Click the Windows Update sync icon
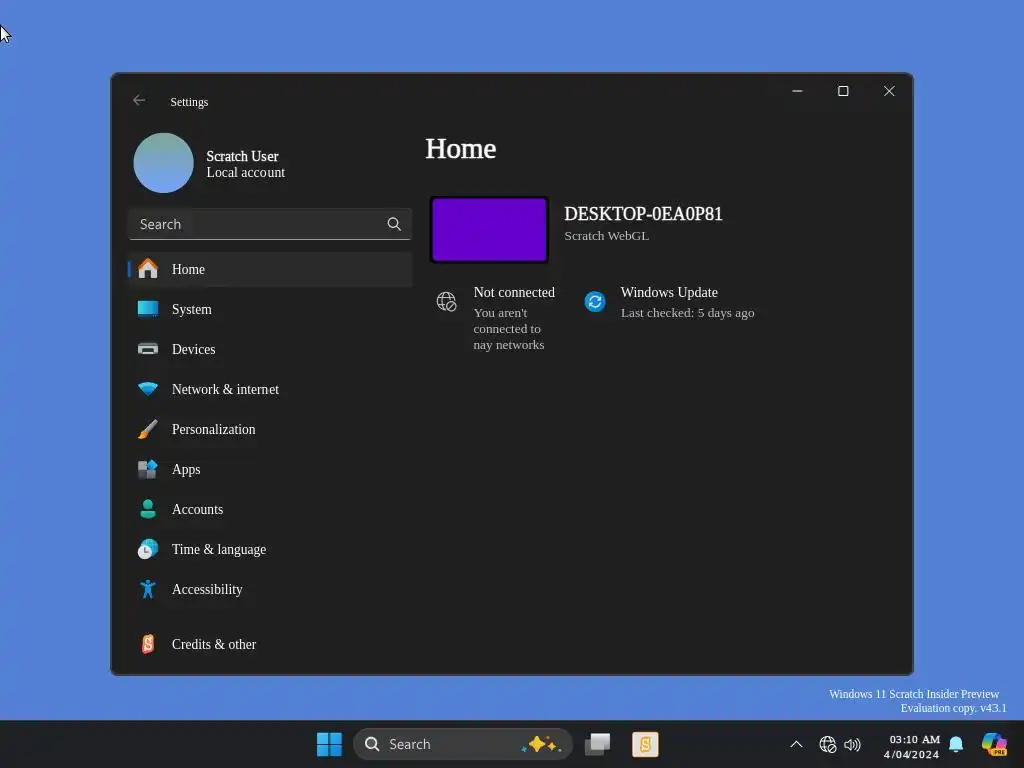The image size is (1024, 768). point(595,302)
